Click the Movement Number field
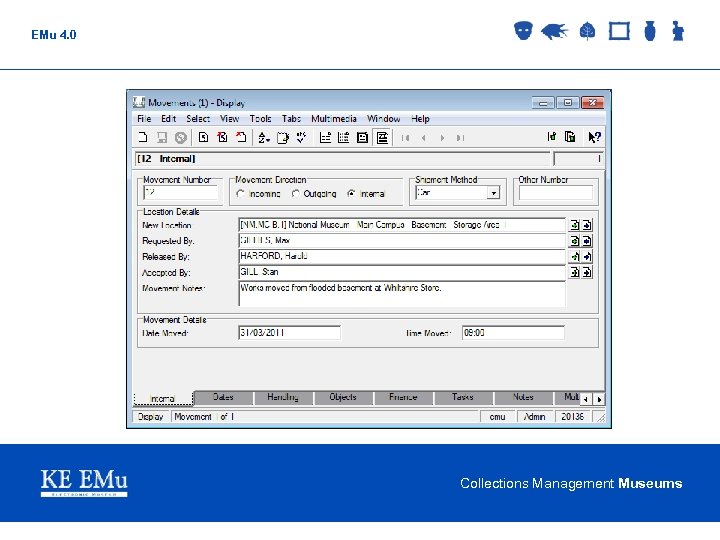This screenshot has width=720, height=540. click(x=181, y=193)
